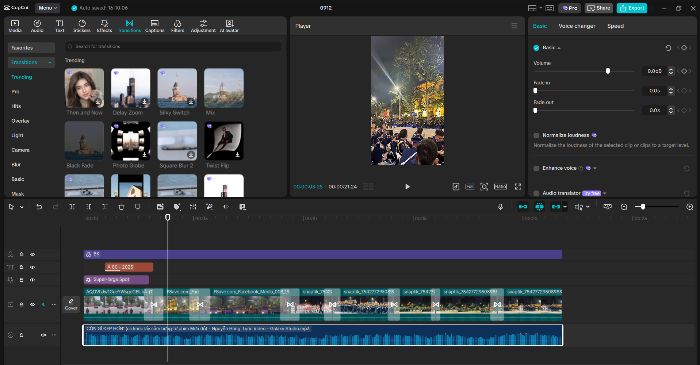Enable Normalize loudness checkbox
The width and height of the screenshot is (700, 365).
coord(536,135)
